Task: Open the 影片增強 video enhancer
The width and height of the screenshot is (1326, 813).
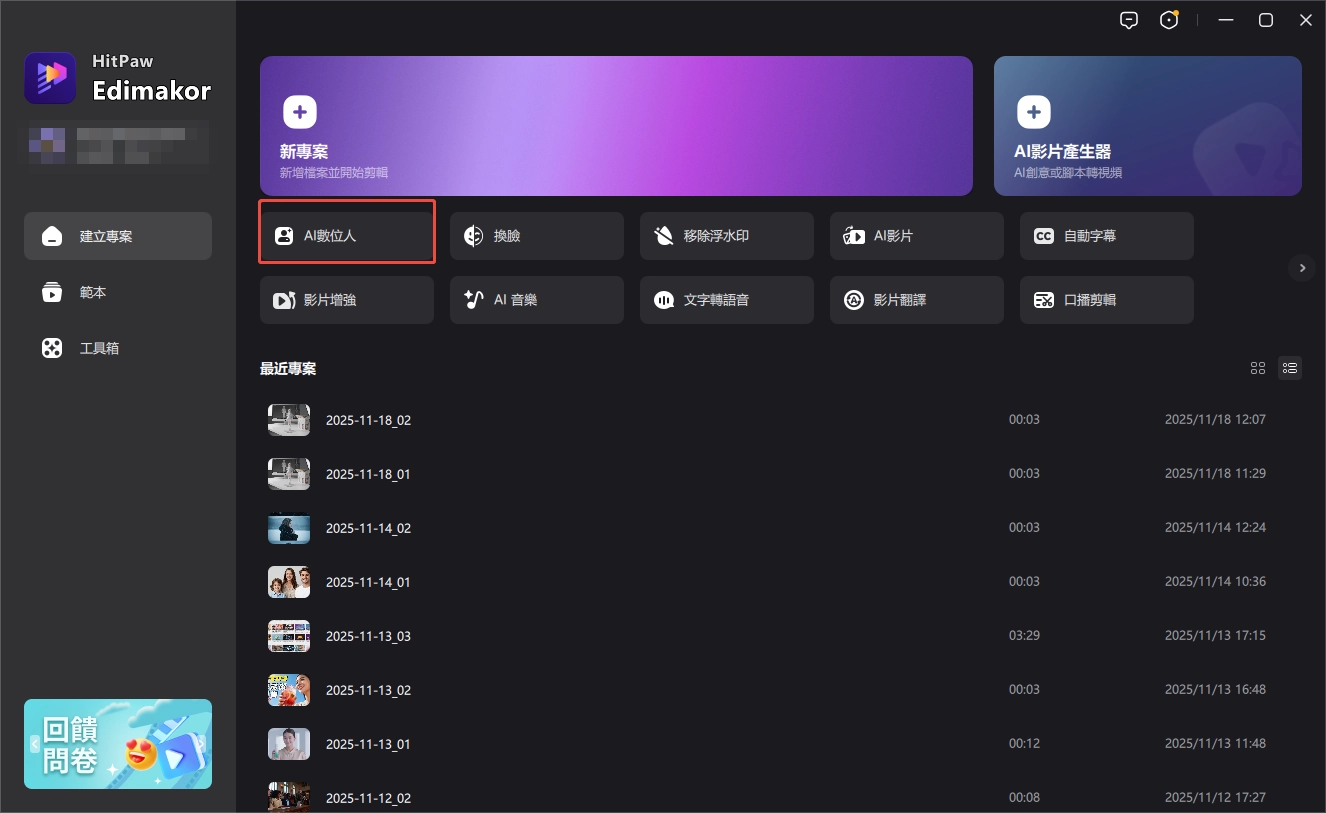Action: point(346,300)
